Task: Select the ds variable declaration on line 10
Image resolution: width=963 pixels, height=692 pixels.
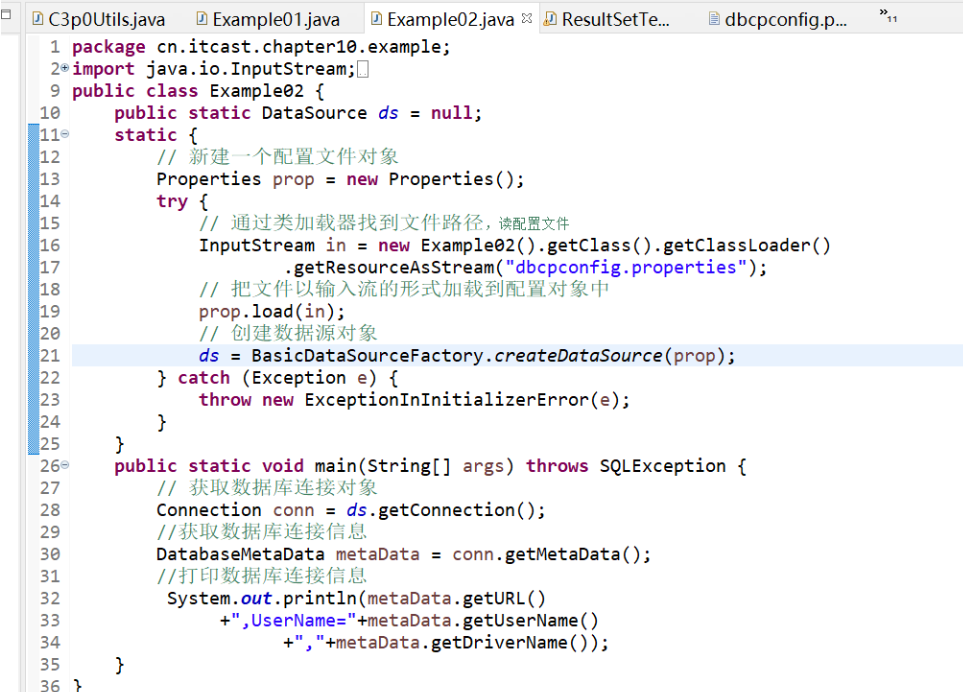Action: [x=388, y=112]
